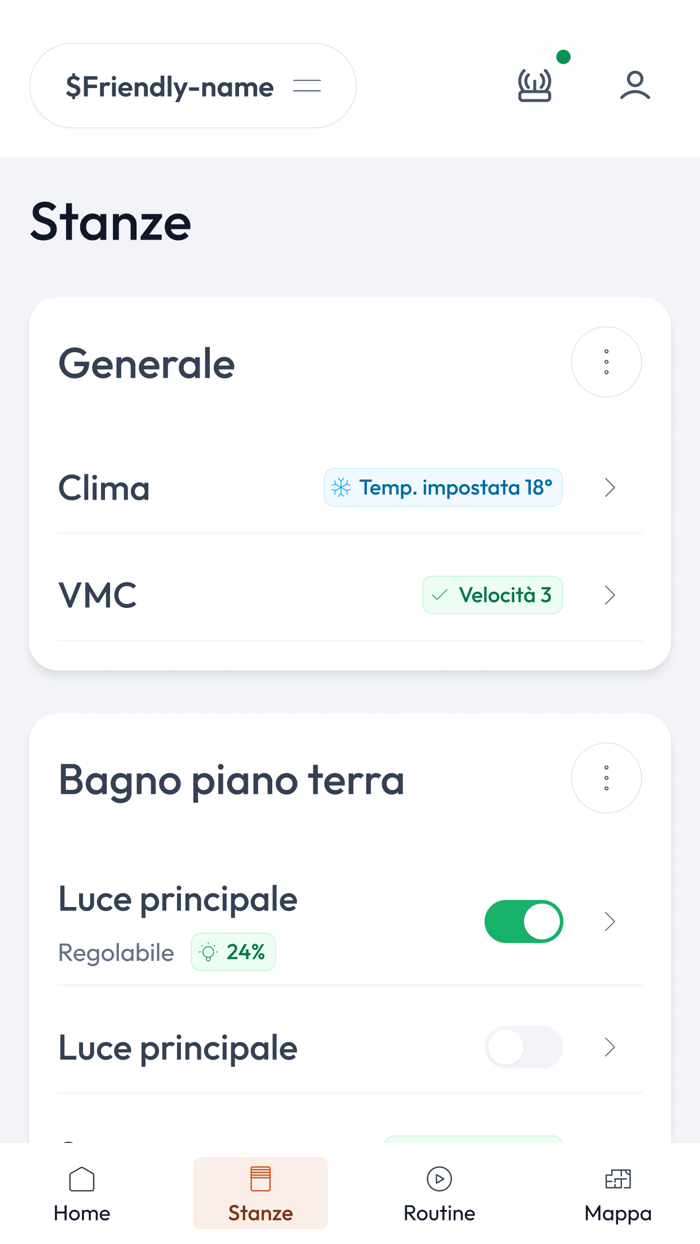The width and height of the screenshot is (700, 1244).
Task: Open details of Luce principale Regolabile
Action: 609,921
